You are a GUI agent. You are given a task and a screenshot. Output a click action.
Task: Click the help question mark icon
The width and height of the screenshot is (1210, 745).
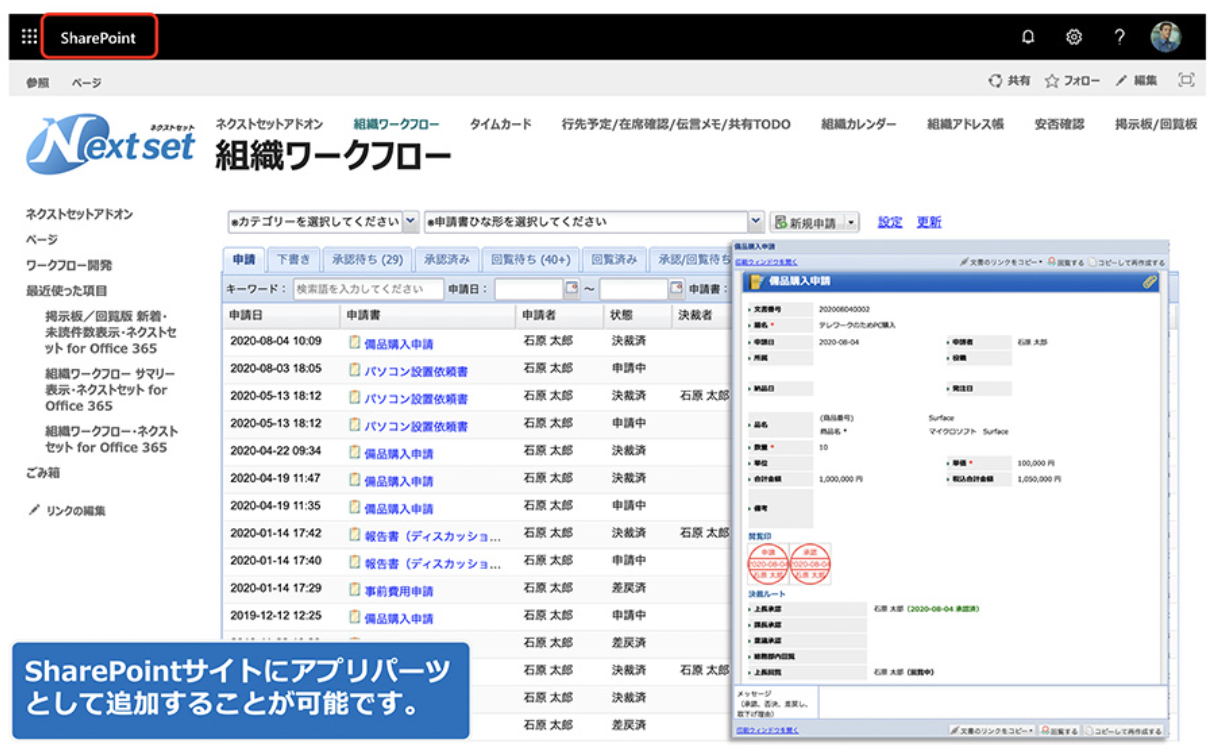(1120, 37)
